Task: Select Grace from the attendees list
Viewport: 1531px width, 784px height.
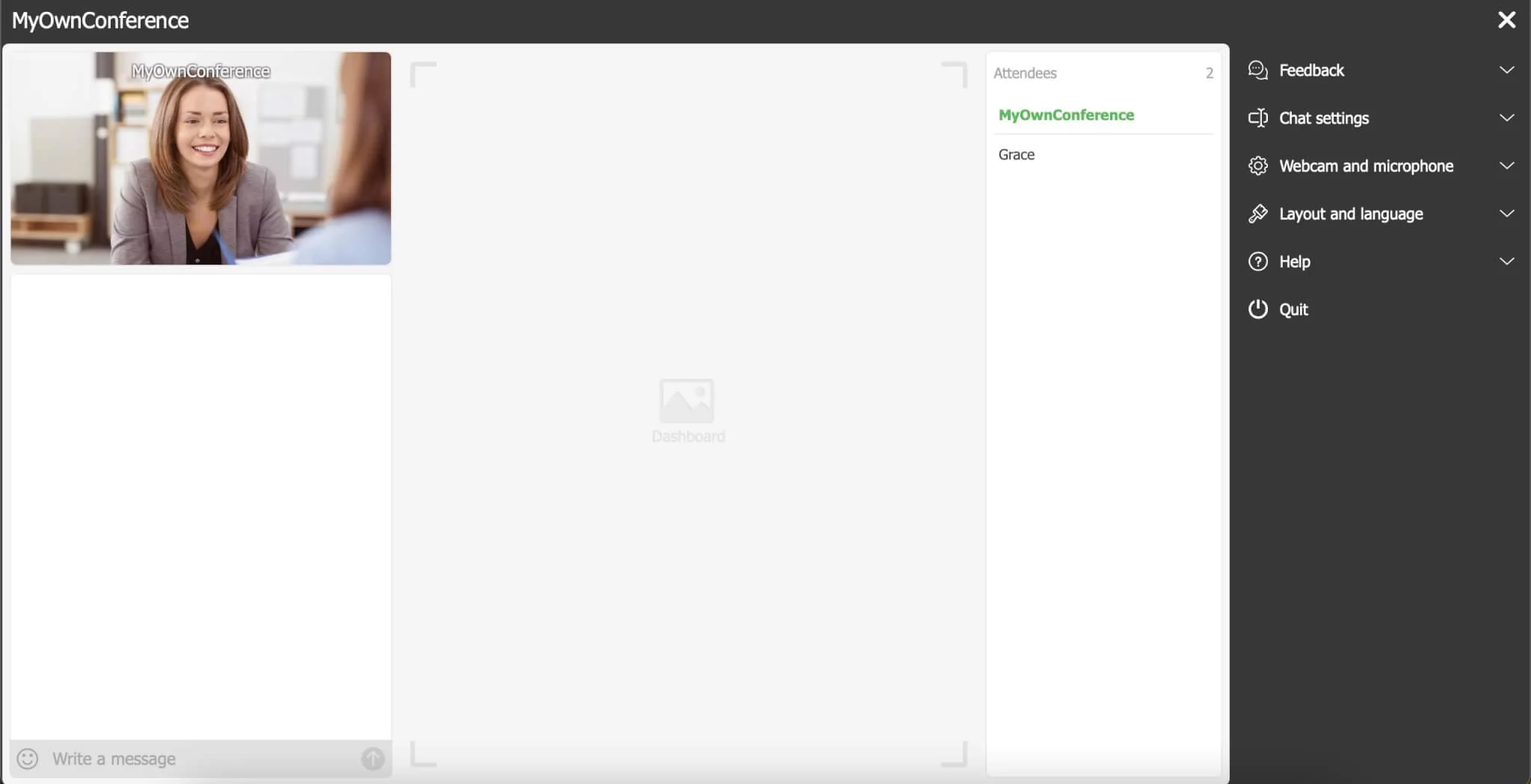Action: 1016,154
